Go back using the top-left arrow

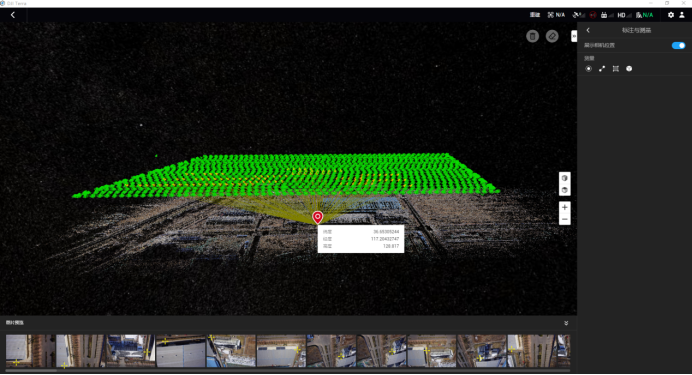tap(13, 15)
